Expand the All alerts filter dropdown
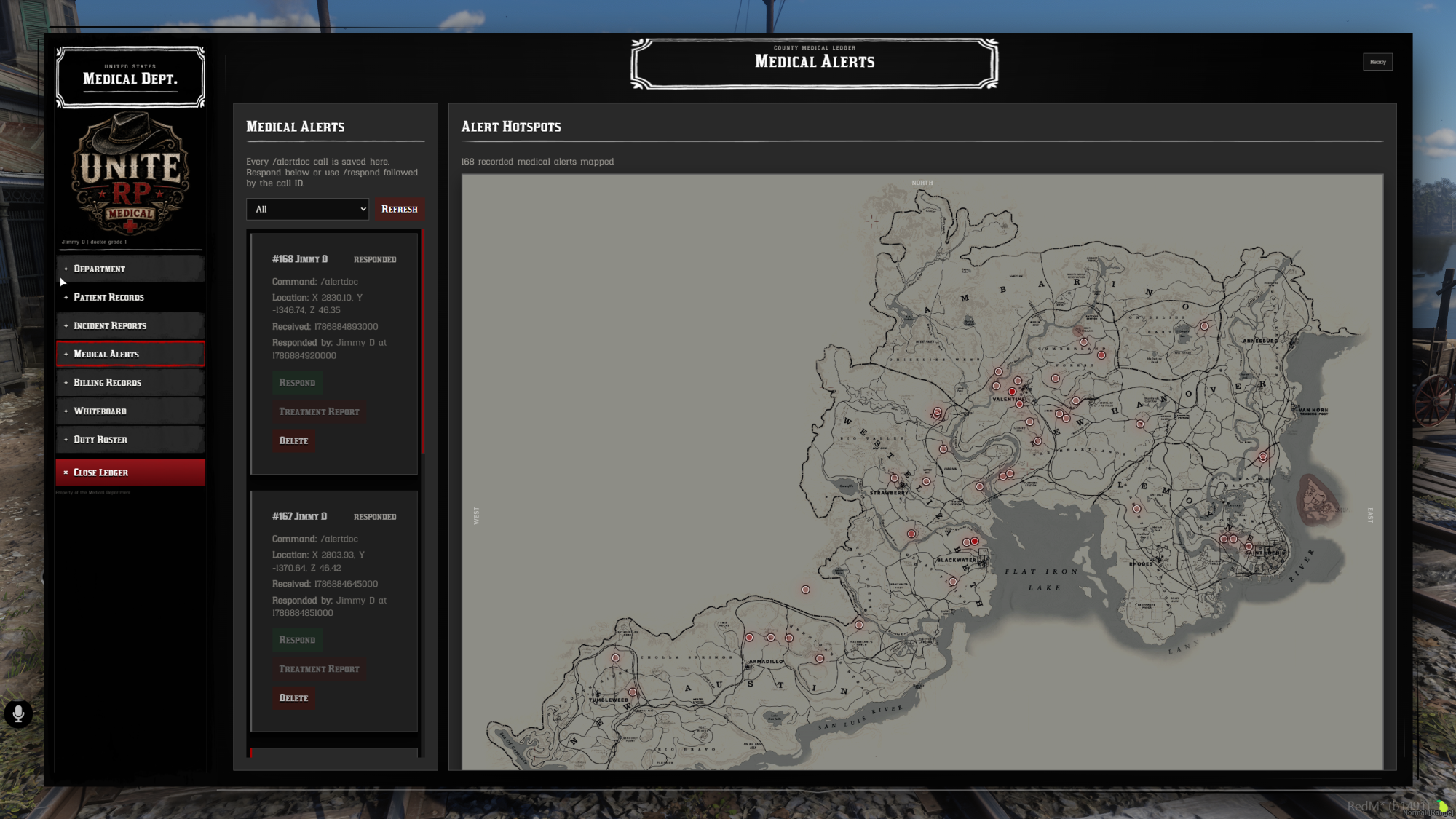 pyautogui.click(x=307, y=209)
